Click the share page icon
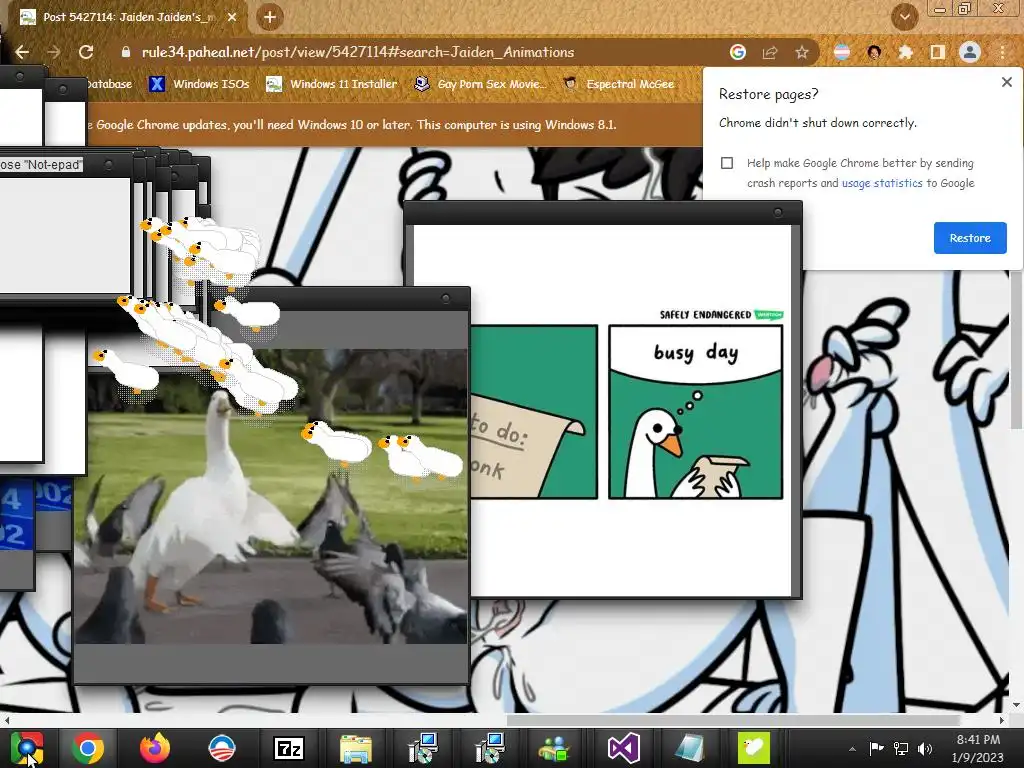The height and width of the screenshot is (768, 1024). 770,52
